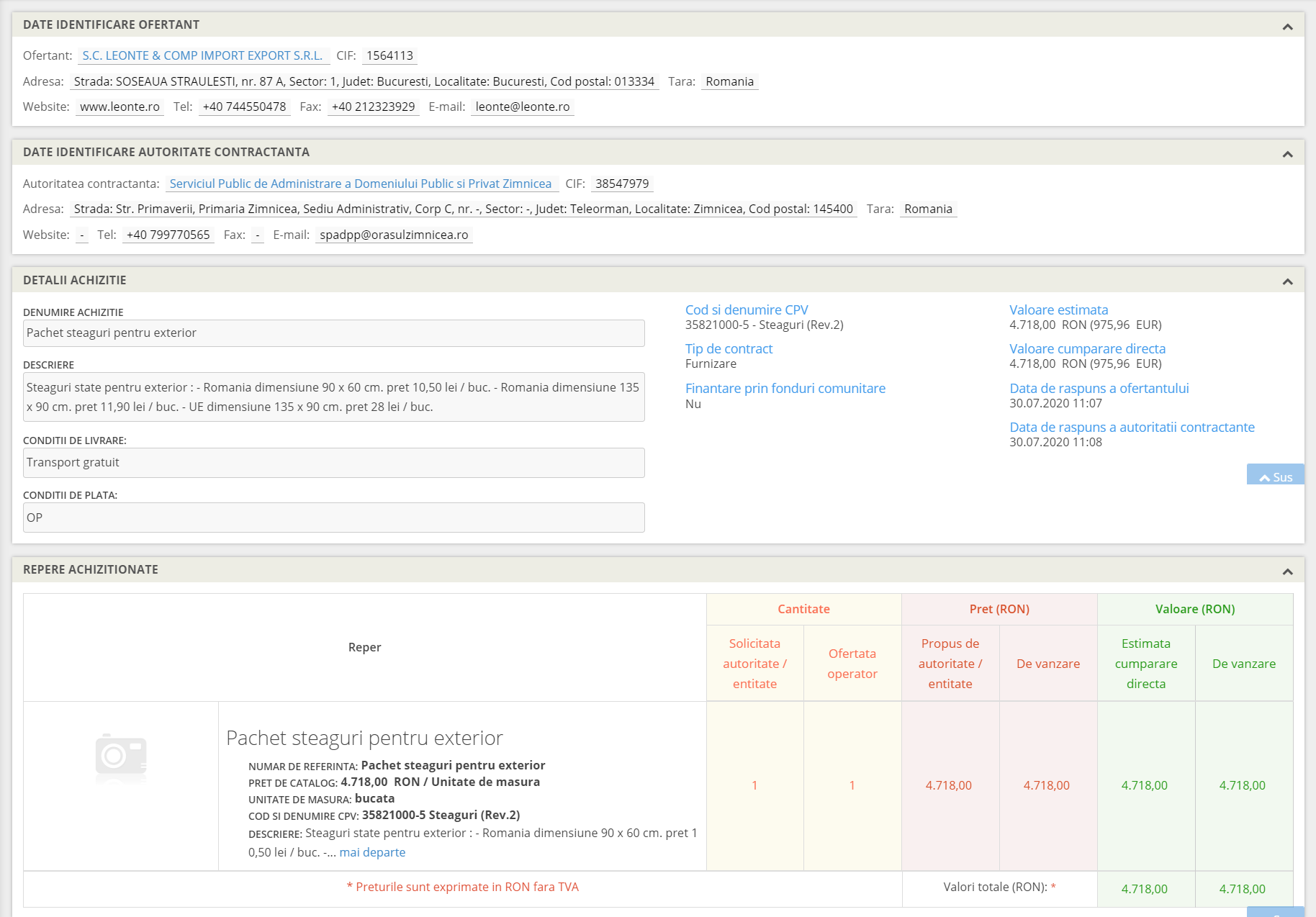Screen dimensions: 1316x917
Task: Collapse the Detalii Achizitie section
Action: [1287, 281]
